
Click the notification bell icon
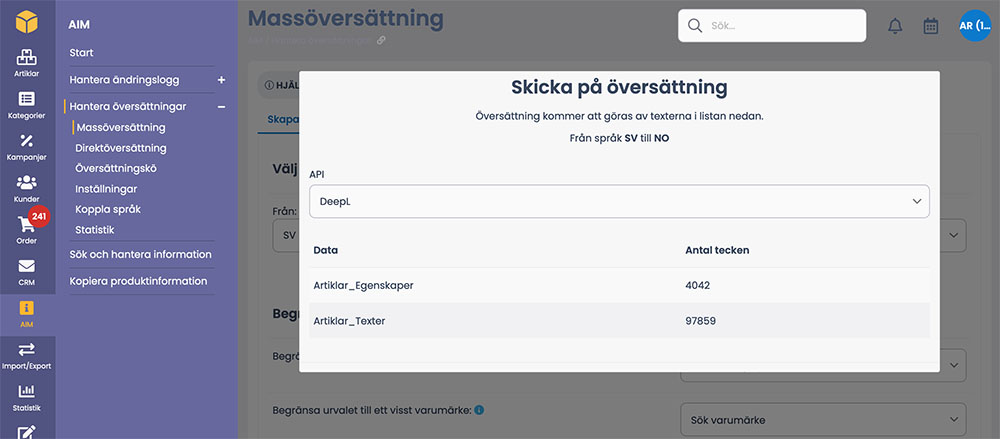click(895, 26)
